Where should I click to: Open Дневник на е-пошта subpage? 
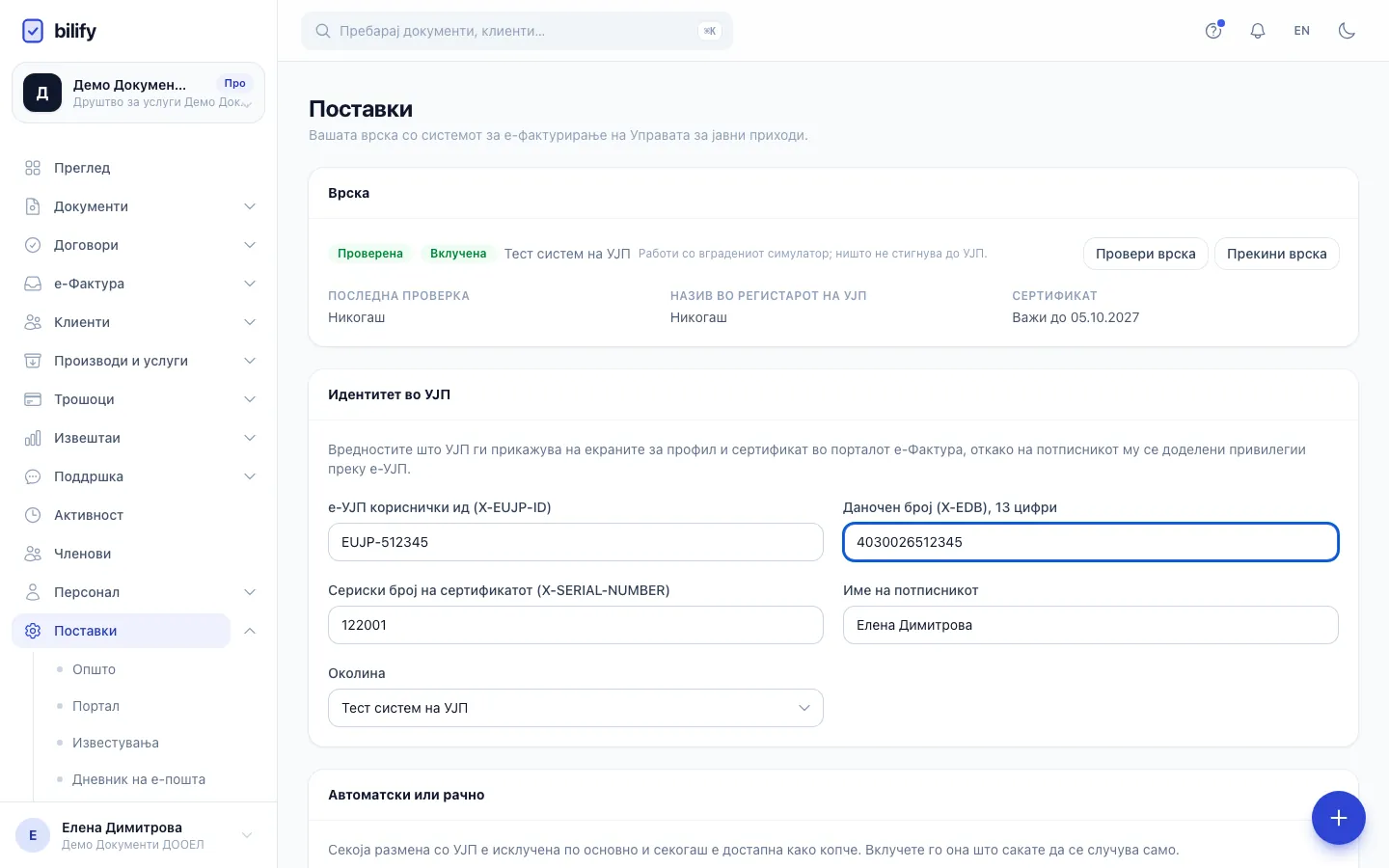coord(139,779)
